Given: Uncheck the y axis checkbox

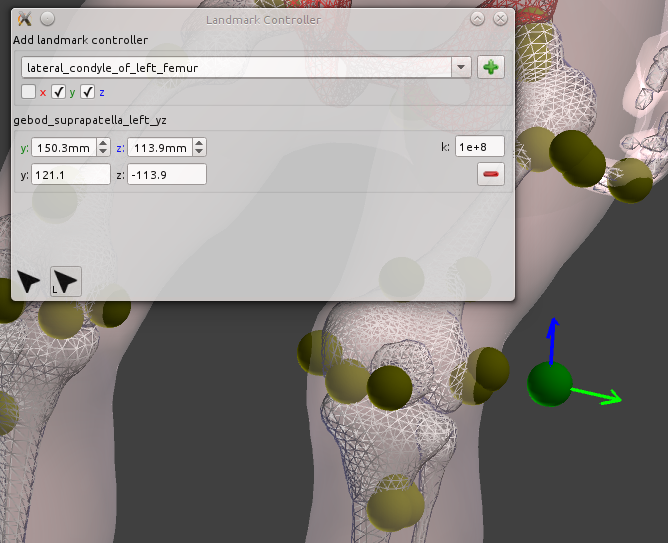Looking at the screenshot, I should (x=58, y=92).
